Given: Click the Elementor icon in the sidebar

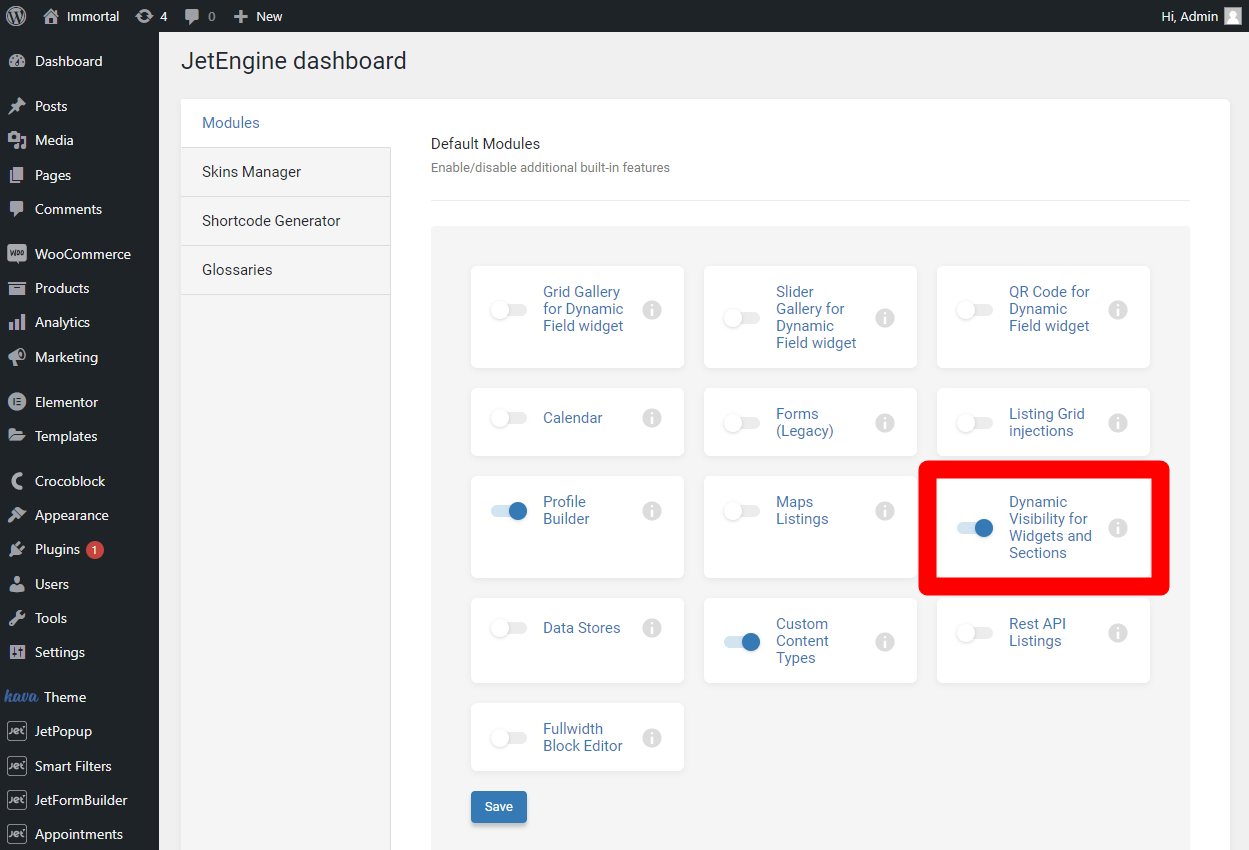Looking at the screenshot, I should [x=17, y=402].
